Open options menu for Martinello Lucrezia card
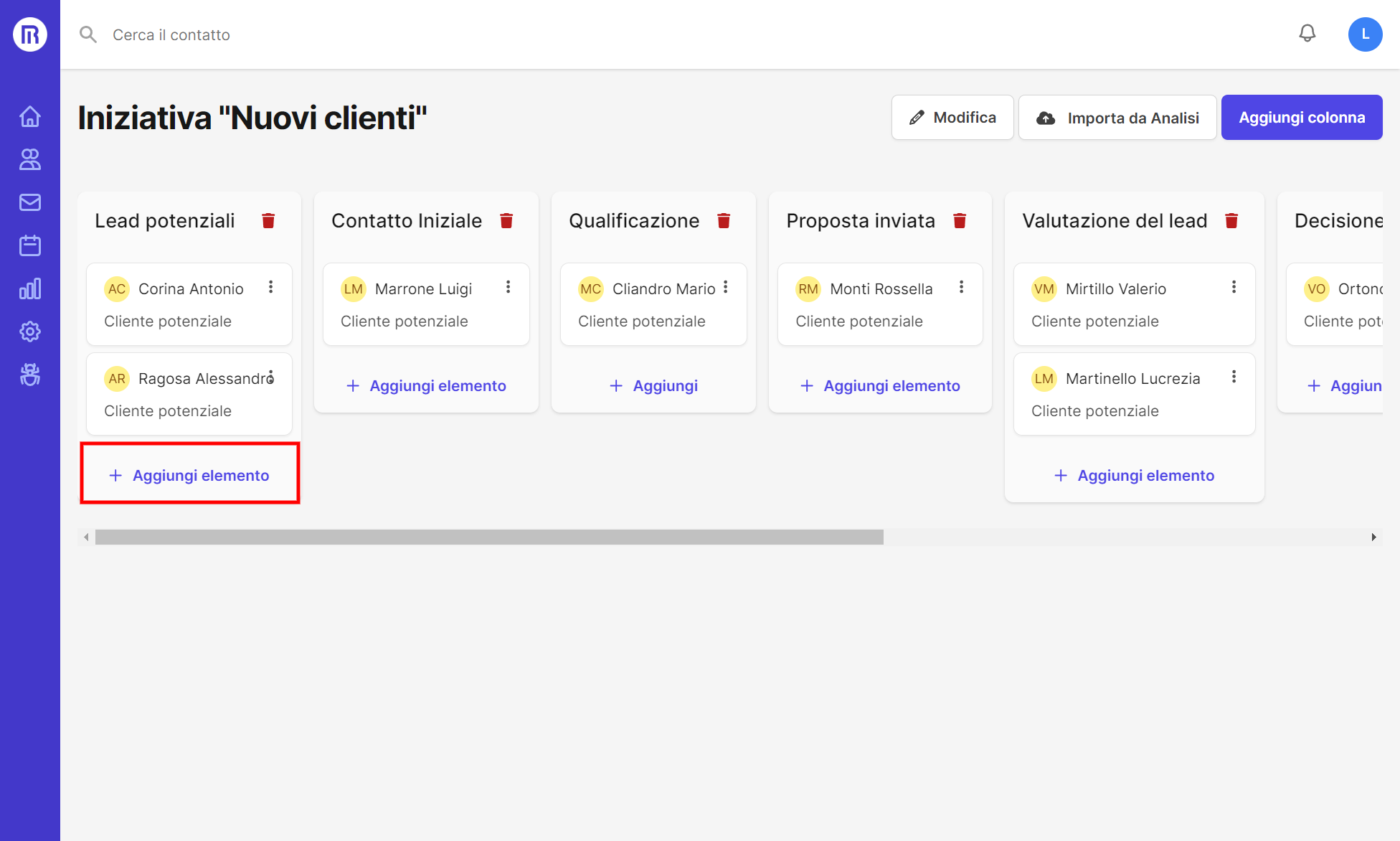 [1234, 377]
